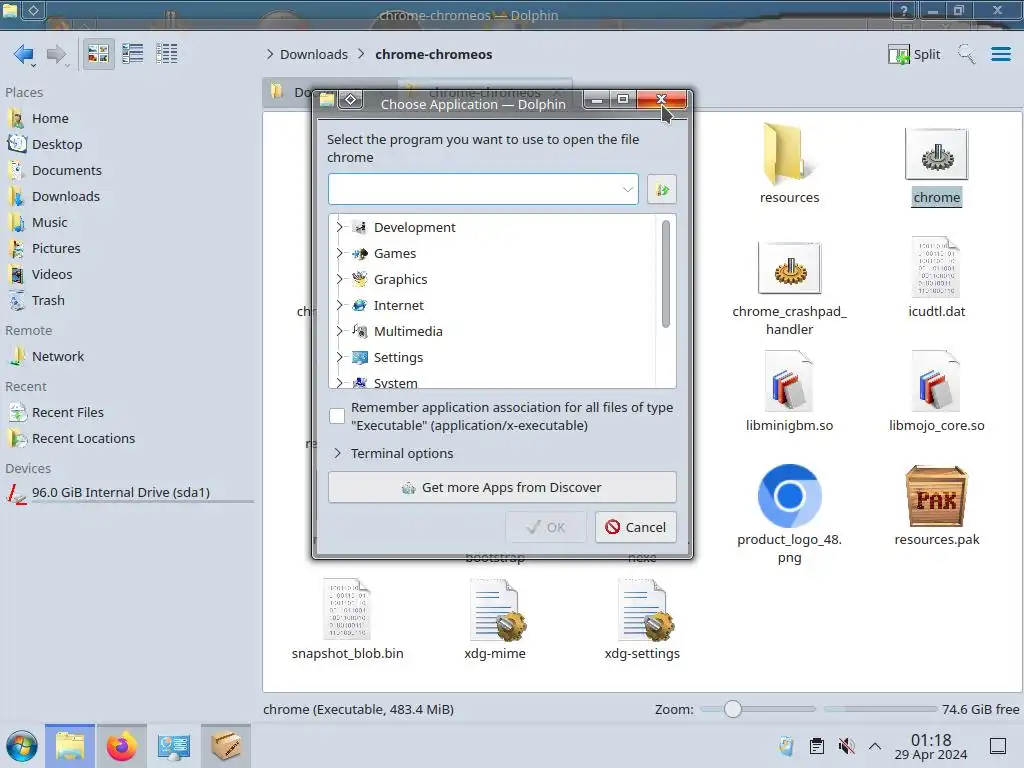Select chrome_crashpad_handler file icon
This screenshot has height=768, width=1024.
(x=789, y=268)
